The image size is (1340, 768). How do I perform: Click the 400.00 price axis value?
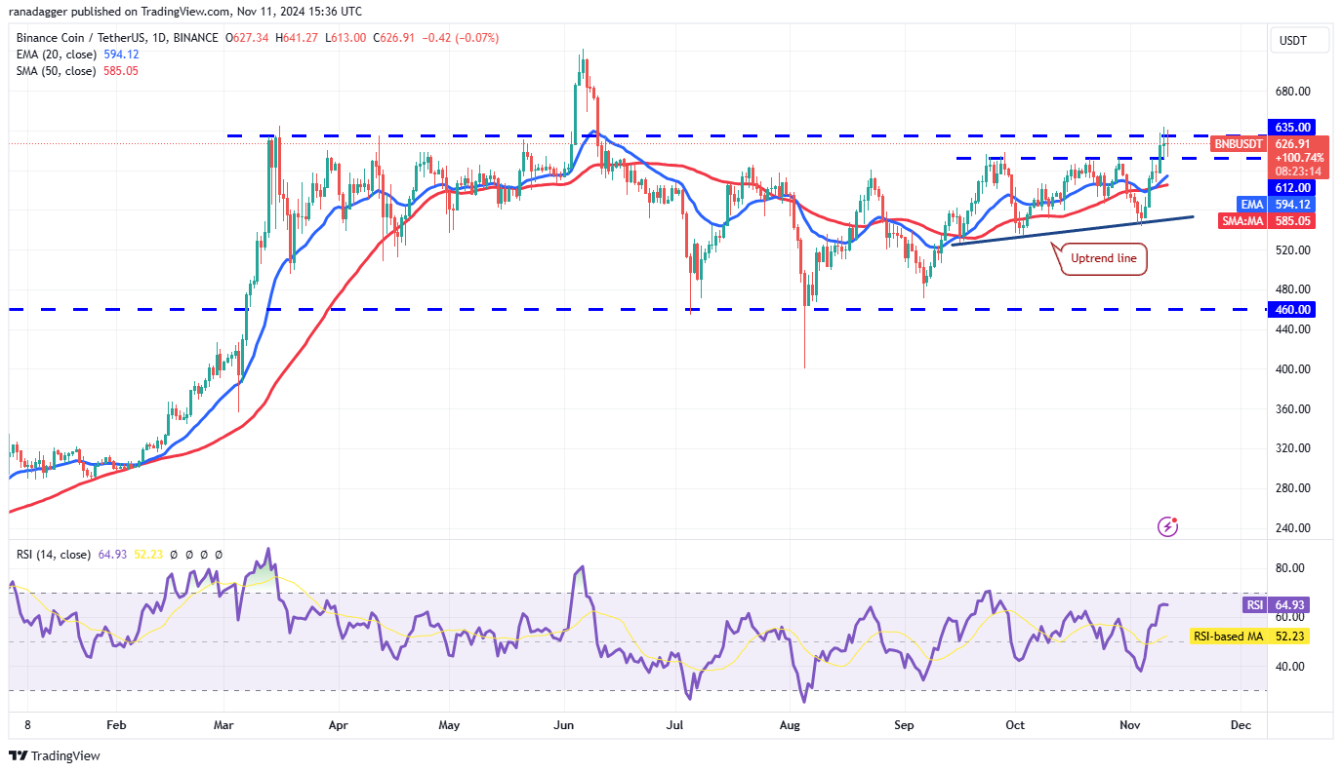coord(1293,369)
